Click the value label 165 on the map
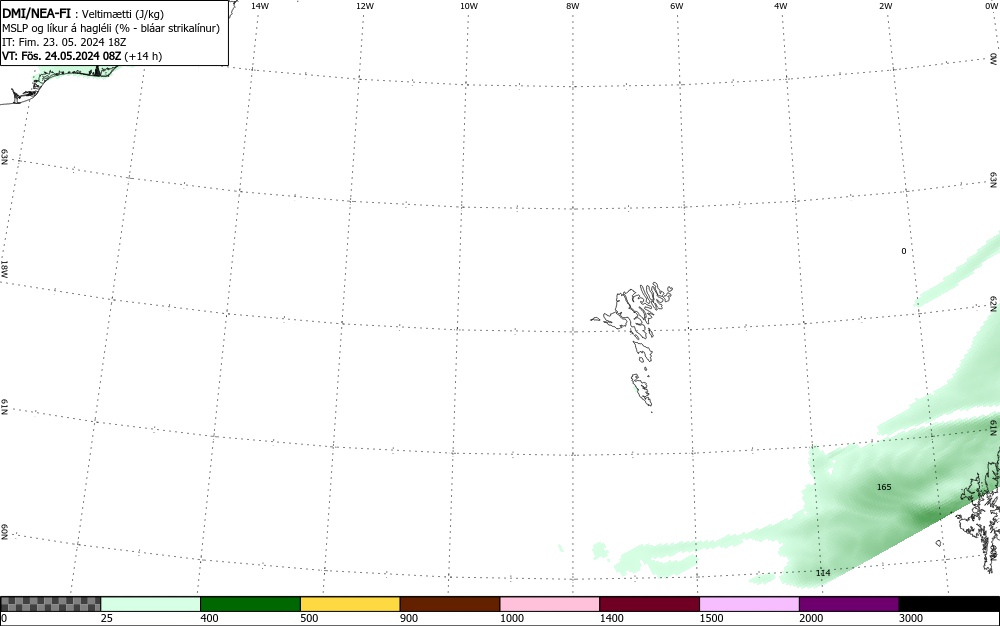This screenshot has width=1000, height=626. 884,487
